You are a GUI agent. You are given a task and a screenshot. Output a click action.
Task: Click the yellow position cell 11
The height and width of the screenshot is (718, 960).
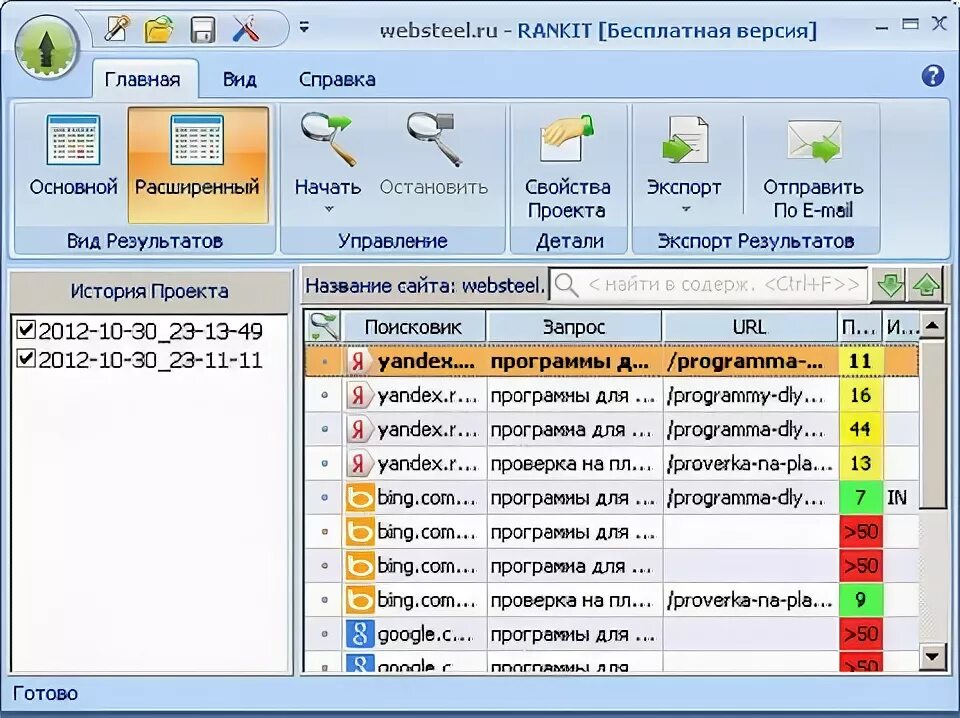860,361
